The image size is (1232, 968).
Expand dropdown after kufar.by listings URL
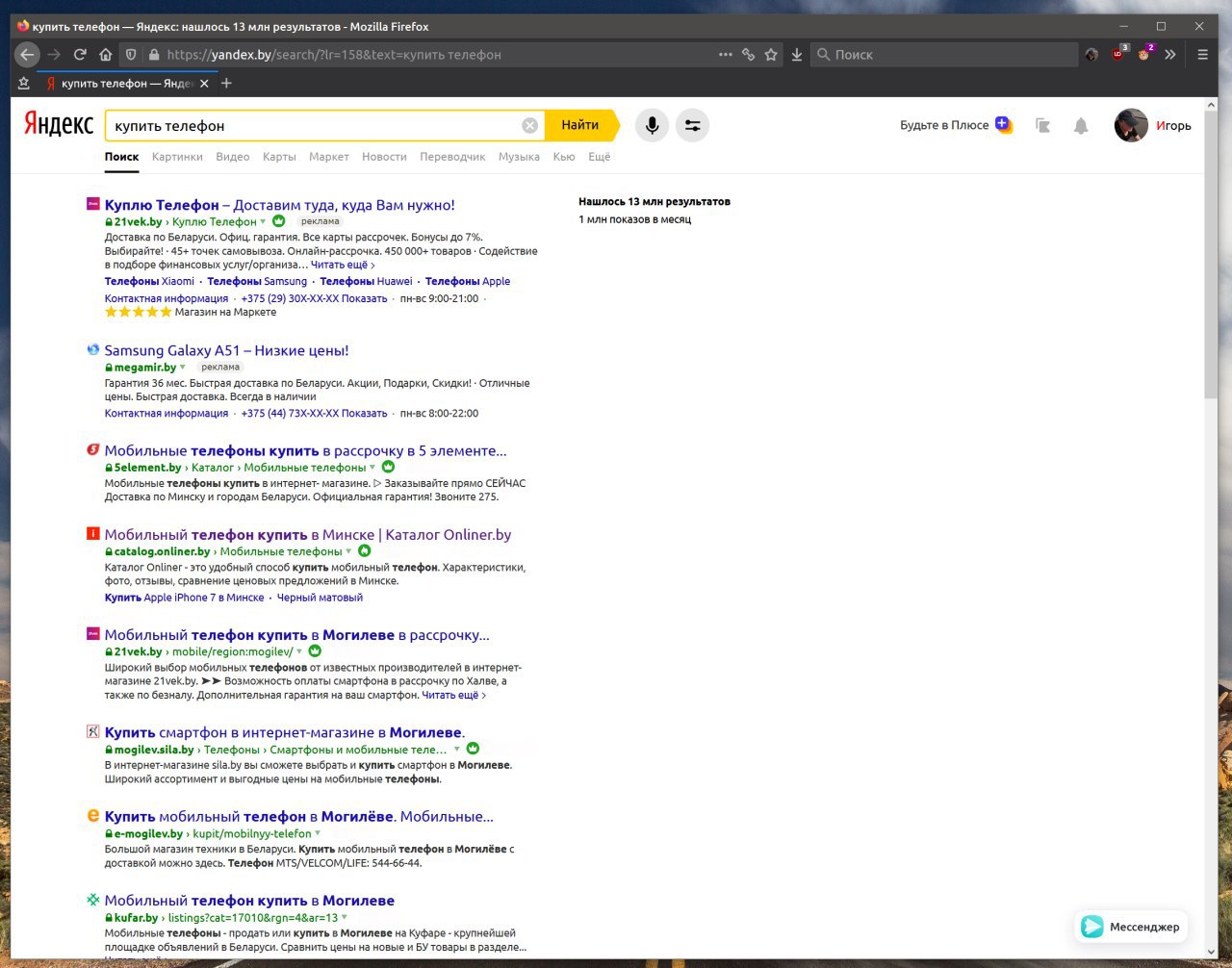click(x=345, y=918)
